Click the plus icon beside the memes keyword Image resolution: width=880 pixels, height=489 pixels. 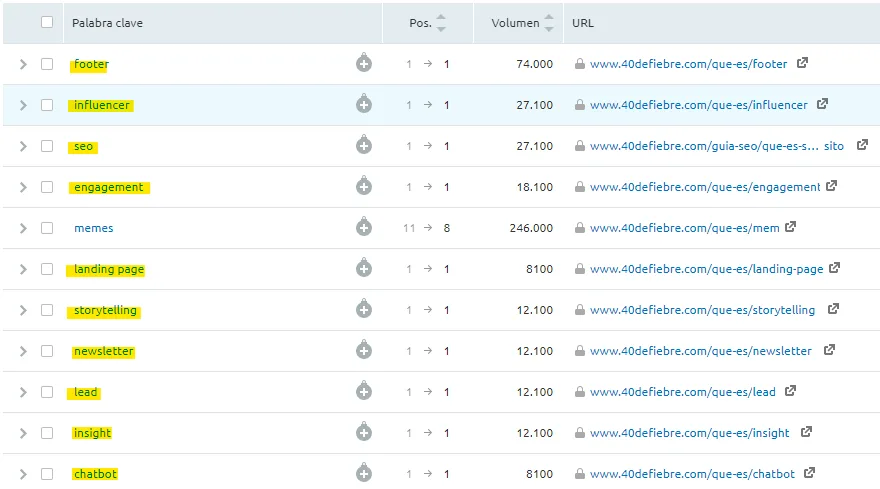[x=364, y=228]
